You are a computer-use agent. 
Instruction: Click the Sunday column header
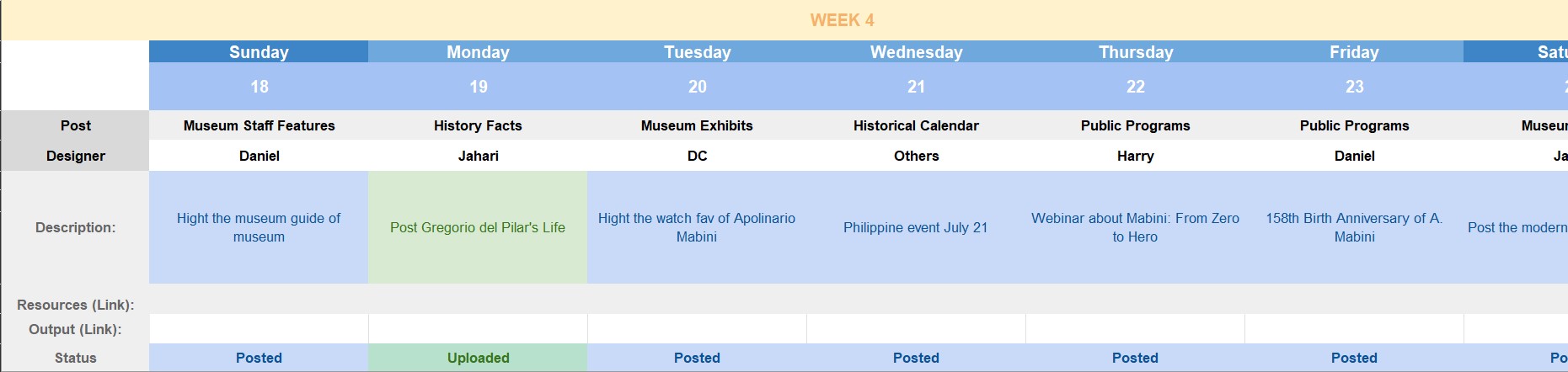tap(259, 52)
